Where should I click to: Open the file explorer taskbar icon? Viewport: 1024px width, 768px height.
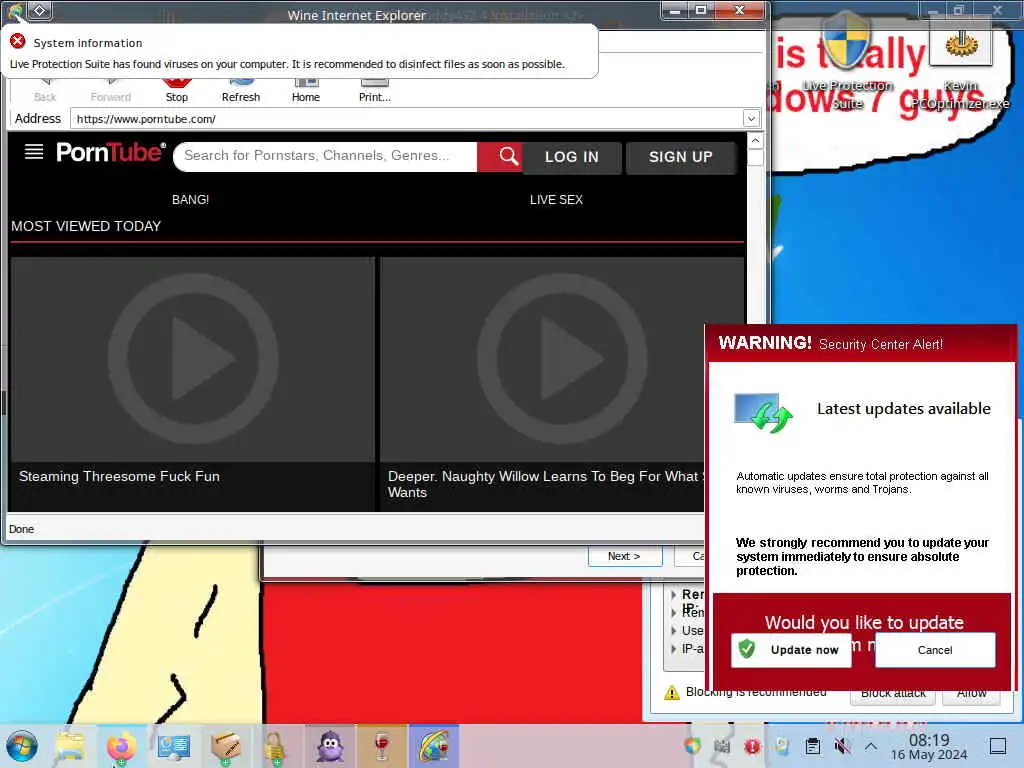point(70,746)
